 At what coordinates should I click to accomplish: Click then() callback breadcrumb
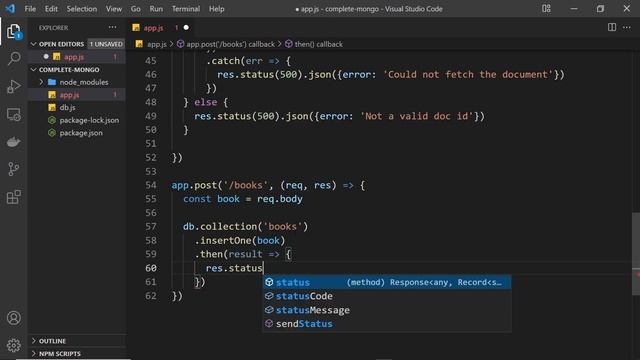(x=314, y=44)
